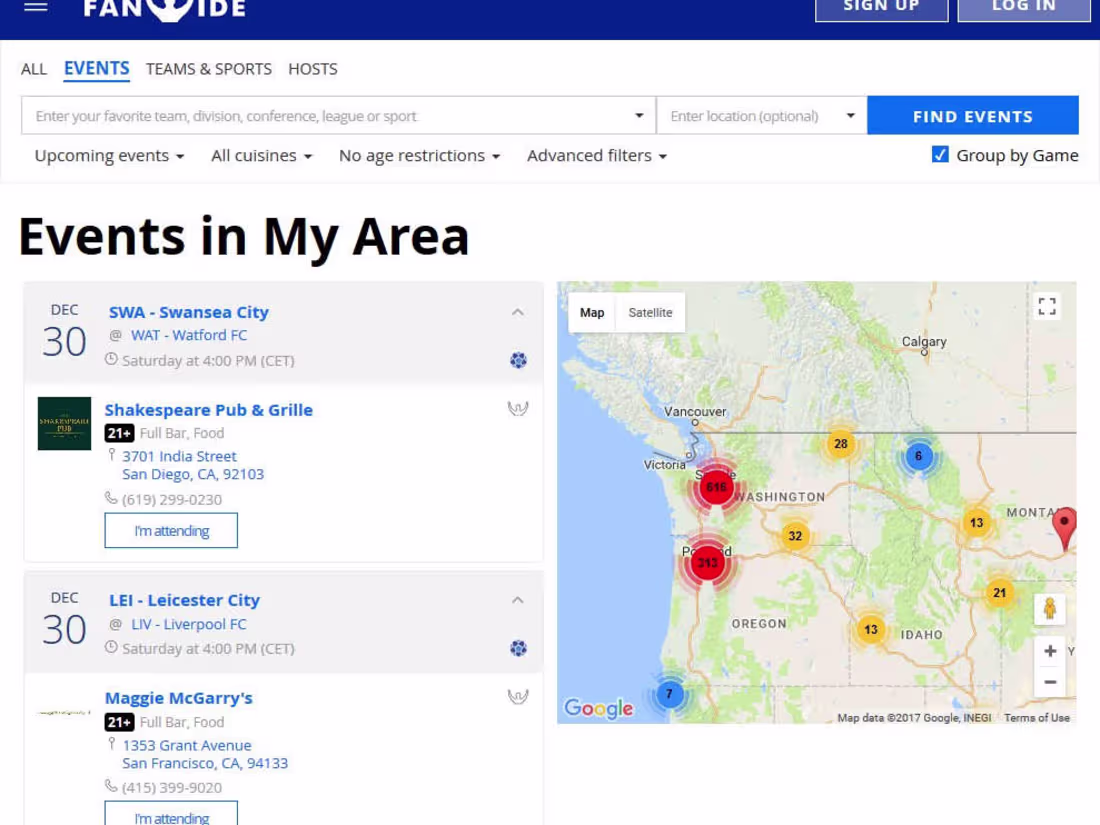The height and width of the screenshot is (825, 1100).
Task: Switch to the TEAMS & SPORTS tab
Action: [208, 69]
